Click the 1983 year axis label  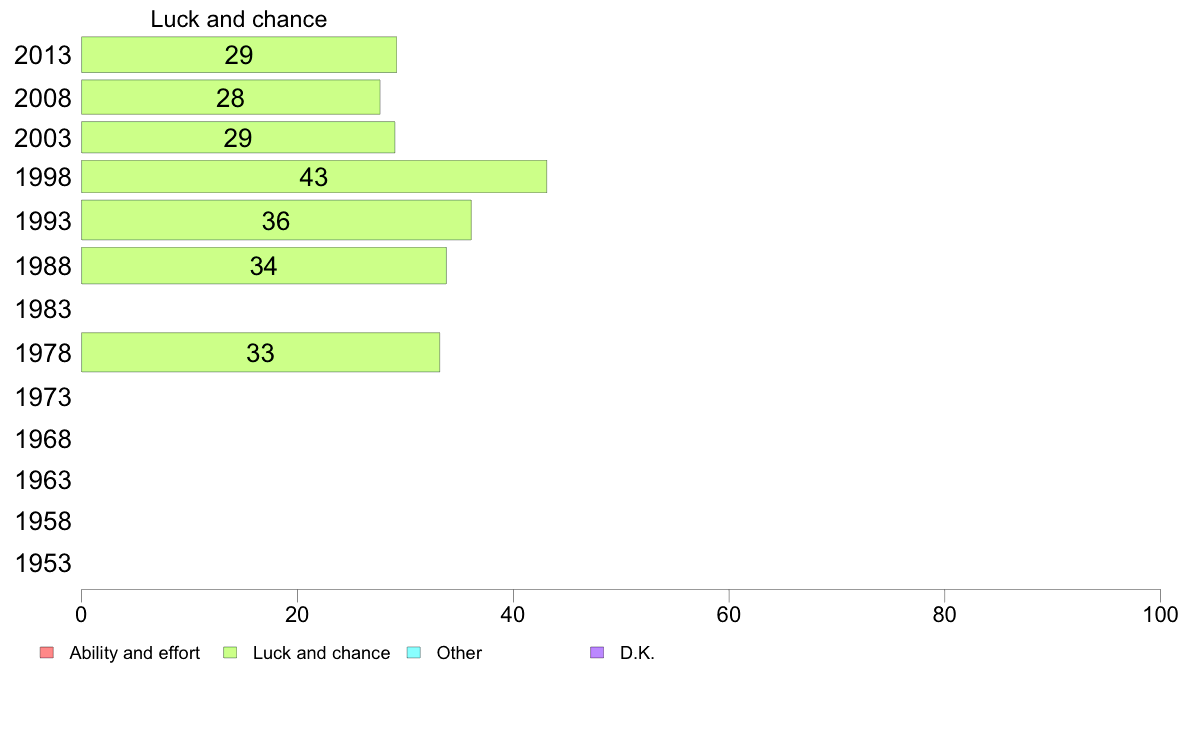(x=42, y=309)
